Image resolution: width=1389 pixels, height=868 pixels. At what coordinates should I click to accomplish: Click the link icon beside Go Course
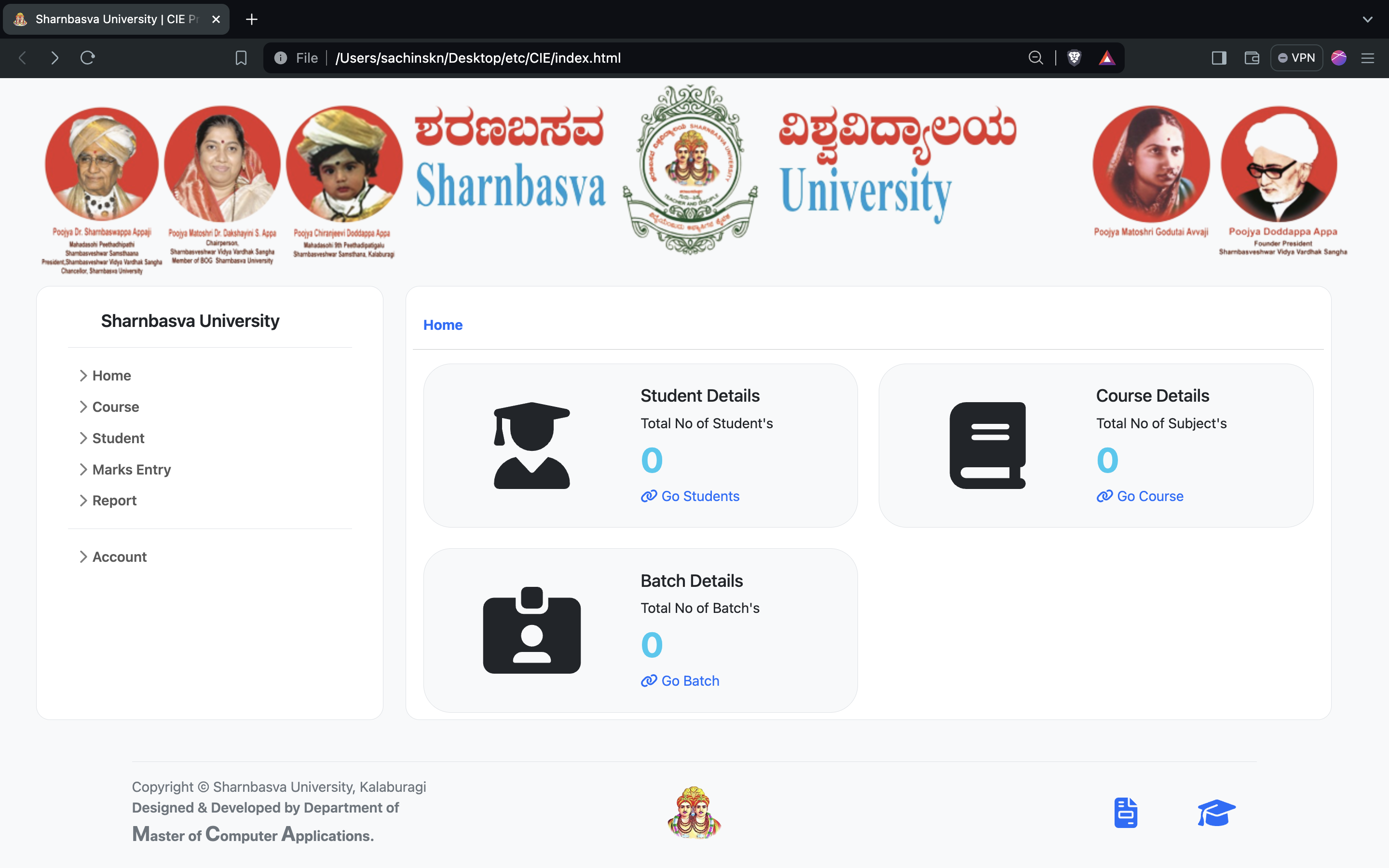tap(1104, 496)
